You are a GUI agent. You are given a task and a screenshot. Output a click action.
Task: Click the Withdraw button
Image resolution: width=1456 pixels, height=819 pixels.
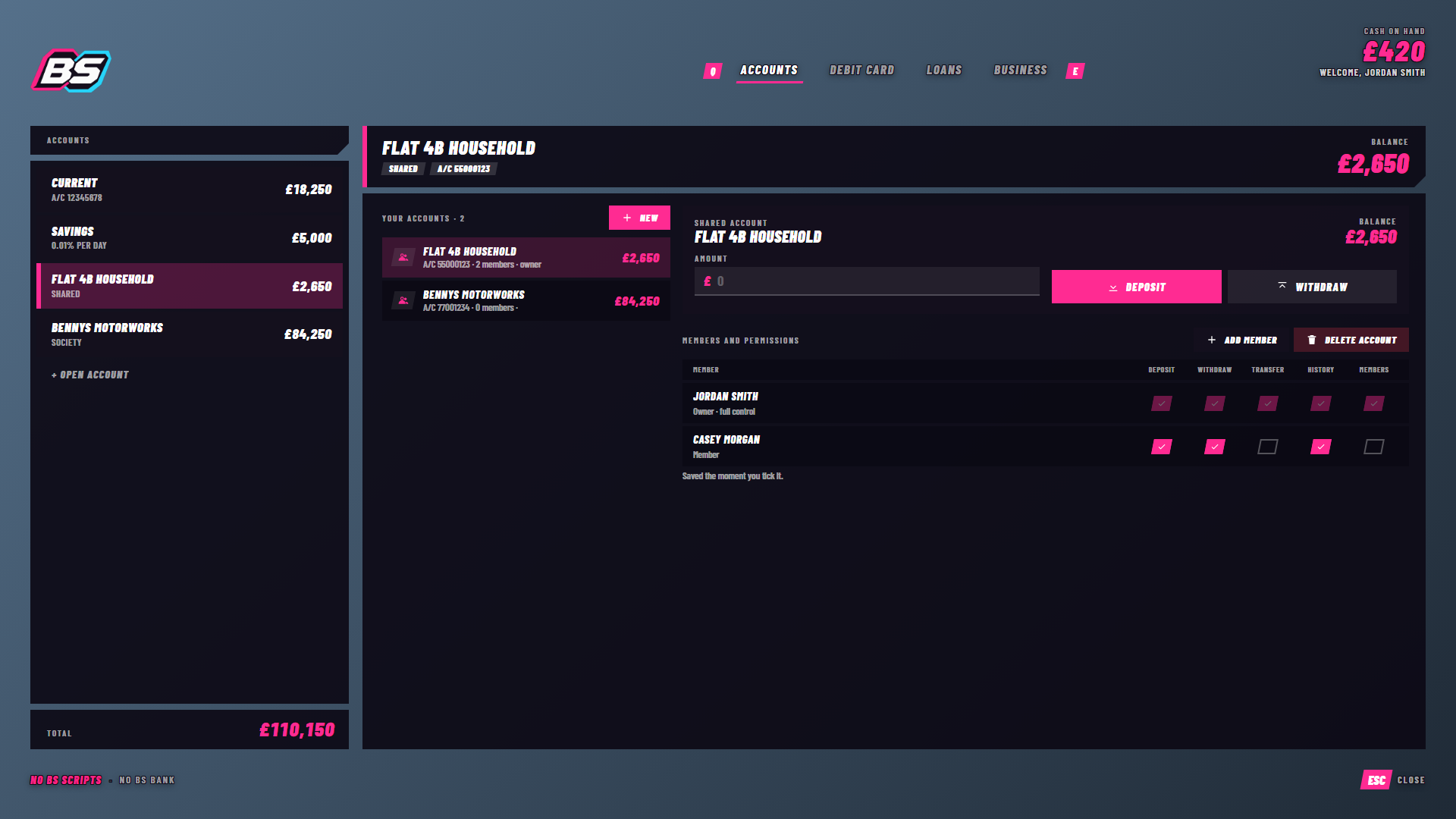pyautogui.click(x=1312, y=287)
